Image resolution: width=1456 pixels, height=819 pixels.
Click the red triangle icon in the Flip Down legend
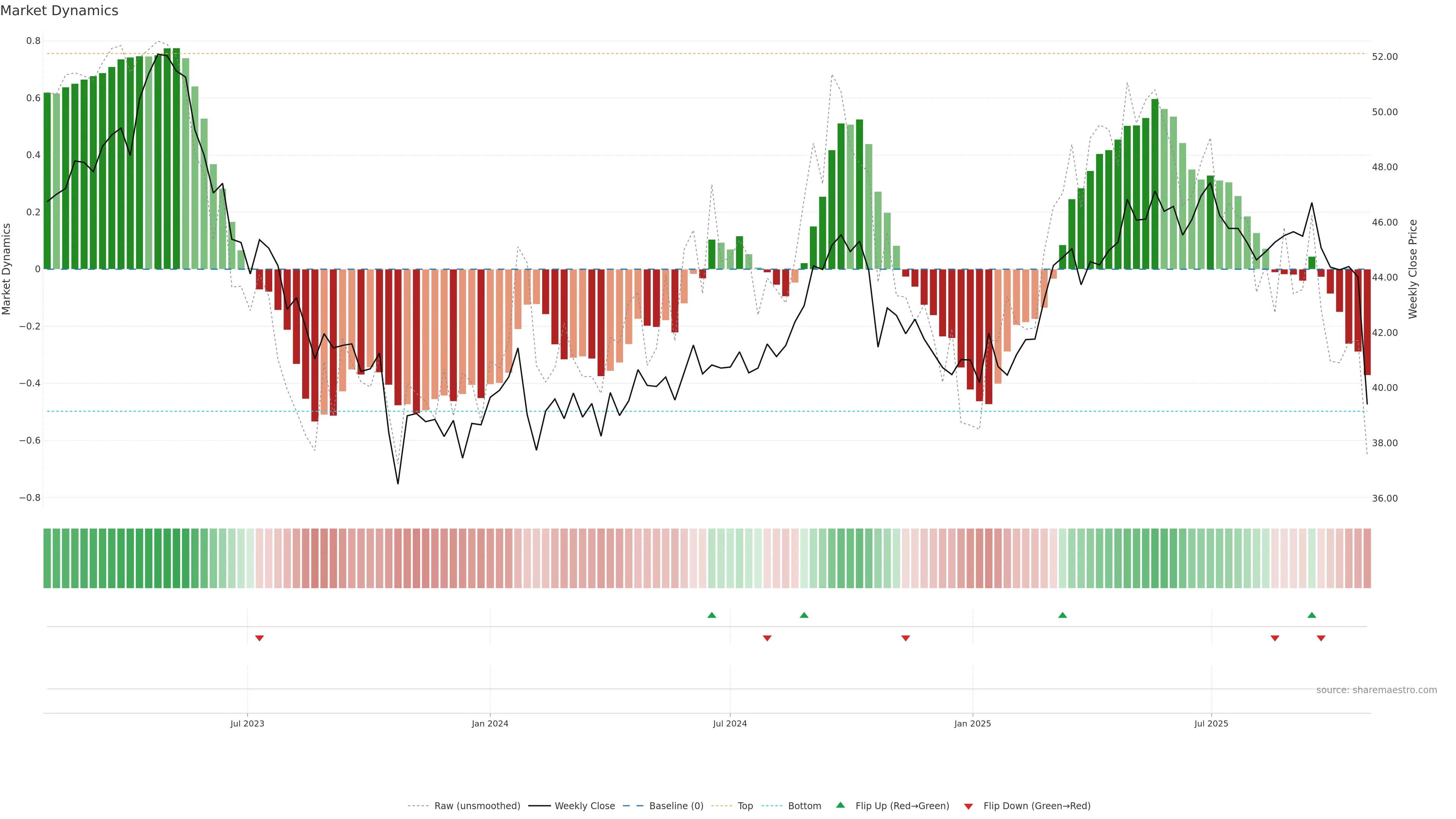(x=968, y=806)
